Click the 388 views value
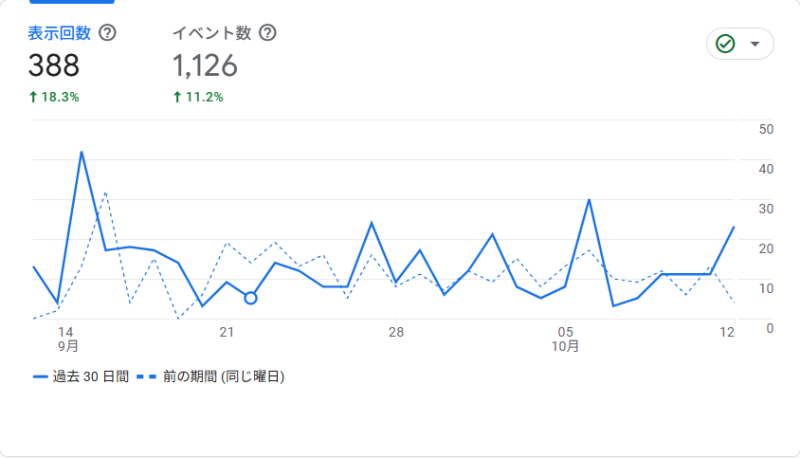This screenshot has height=458, width=800. pos(54,66)
